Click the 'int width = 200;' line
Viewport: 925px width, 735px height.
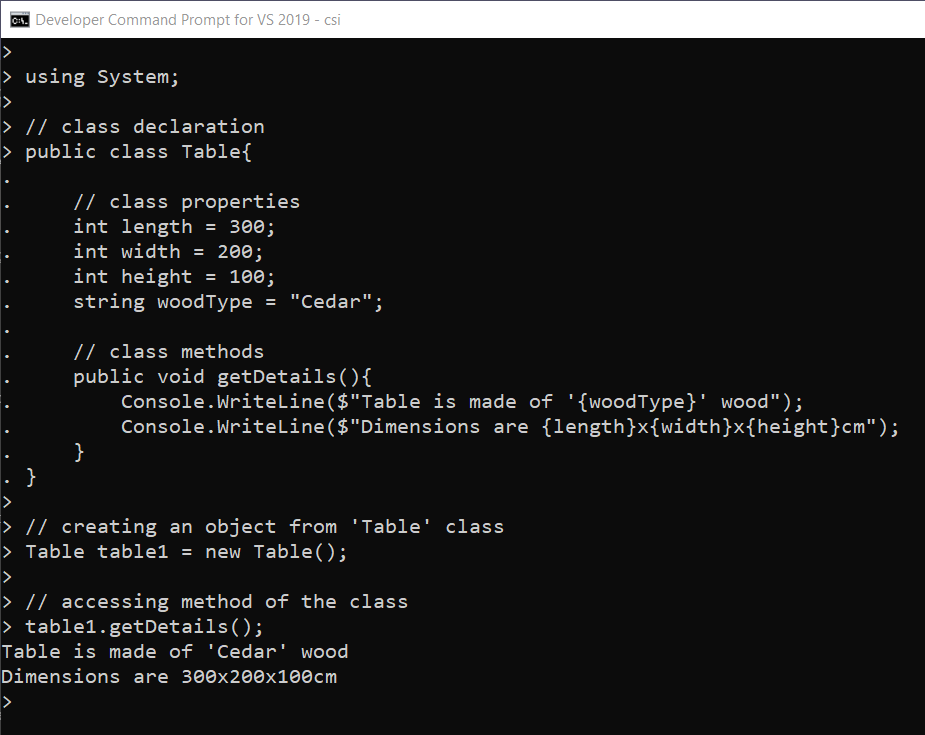(168, 252)
